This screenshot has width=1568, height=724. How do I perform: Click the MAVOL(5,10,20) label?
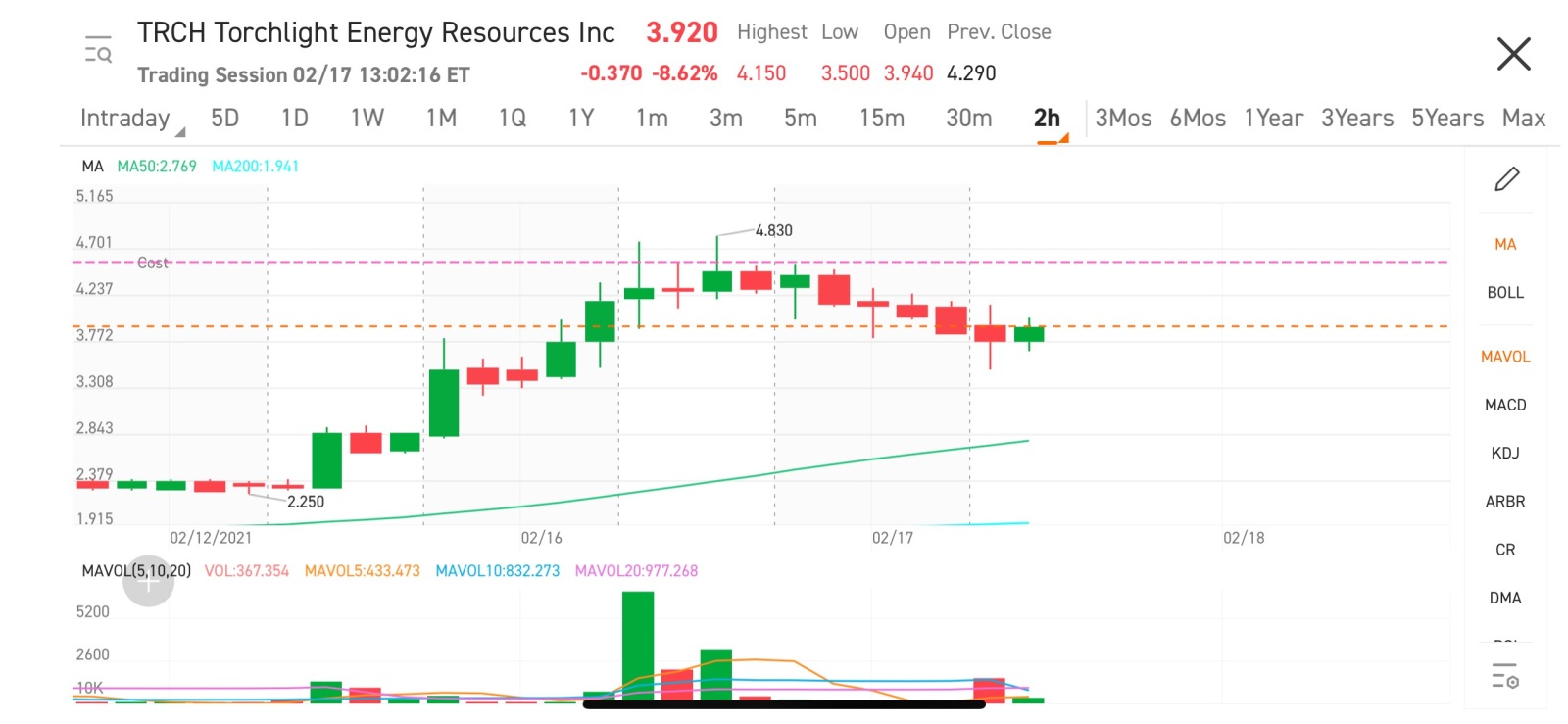[x=136, y=570]
